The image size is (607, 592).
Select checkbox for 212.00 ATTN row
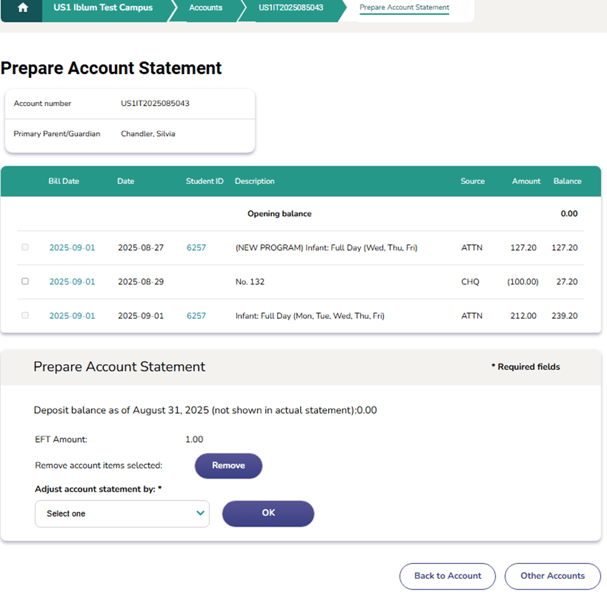coord(25,316)
